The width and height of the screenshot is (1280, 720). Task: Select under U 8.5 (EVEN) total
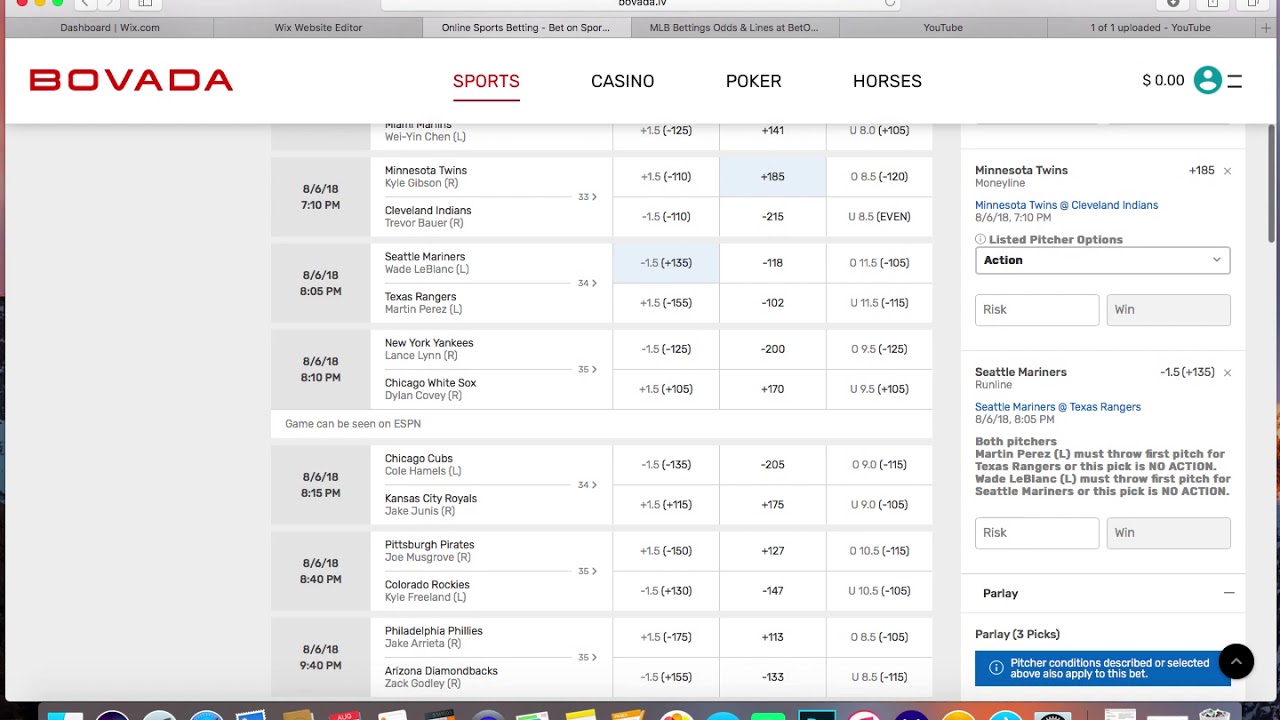tap(879, 217)
